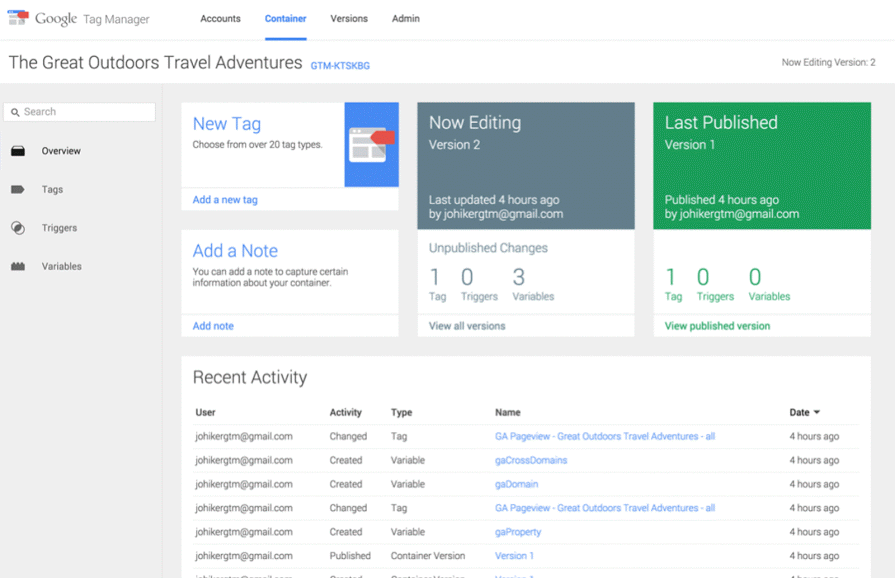The height and width of the screenshot is (578, 895).
Task: Click the Activity column header
Action: pyautogui.click(x=345, y=413)
